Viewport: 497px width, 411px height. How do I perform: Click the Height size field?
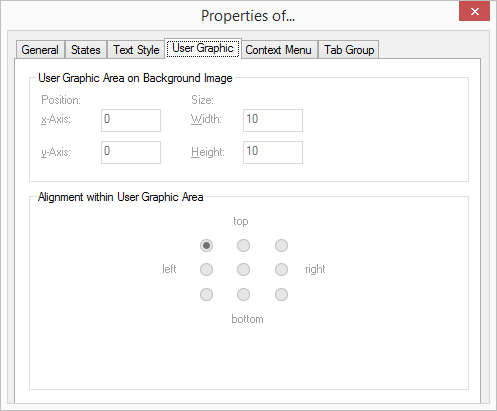click(x=273, y=152)
